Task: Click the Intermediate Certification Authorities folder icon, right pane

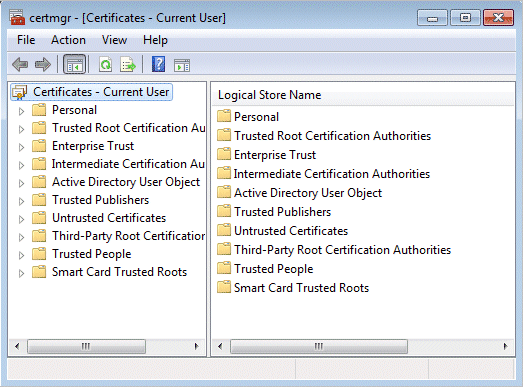Action: tap(224, 173)
